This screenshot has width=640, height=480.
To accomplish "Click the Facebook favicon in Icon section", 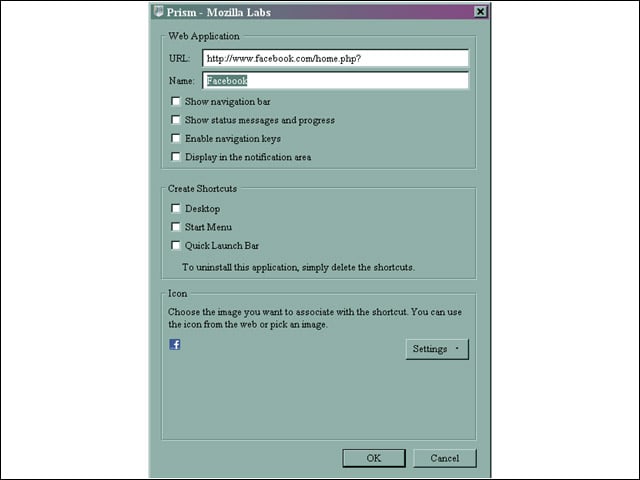I will tap(175, 344).
